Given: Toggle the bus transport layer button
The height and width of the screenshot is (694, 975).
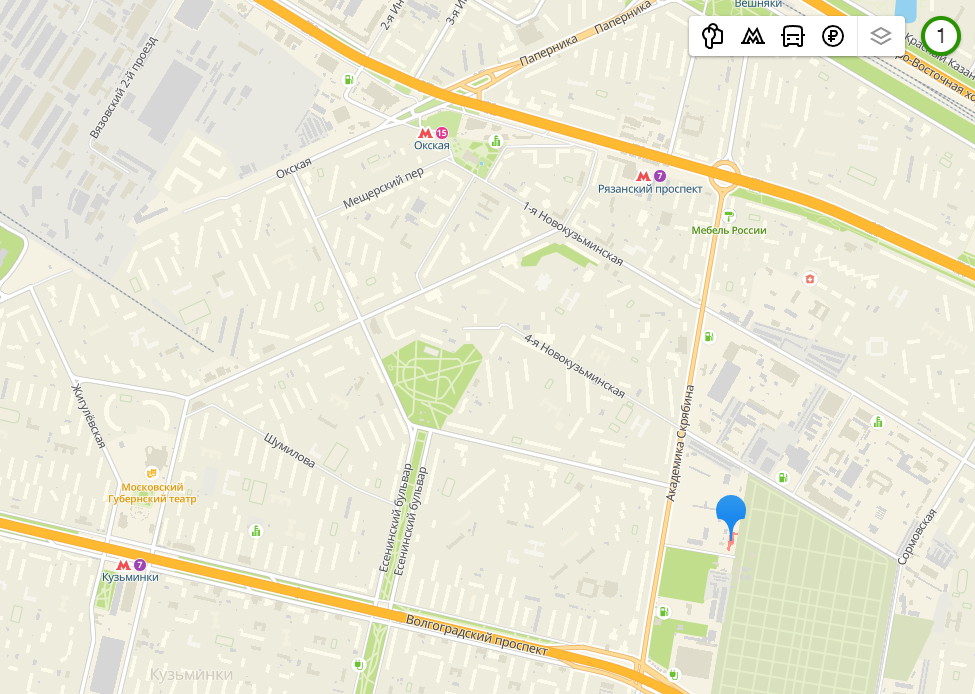Looking at the screenshot, I should pyautogui.click(x=793, y=37).
